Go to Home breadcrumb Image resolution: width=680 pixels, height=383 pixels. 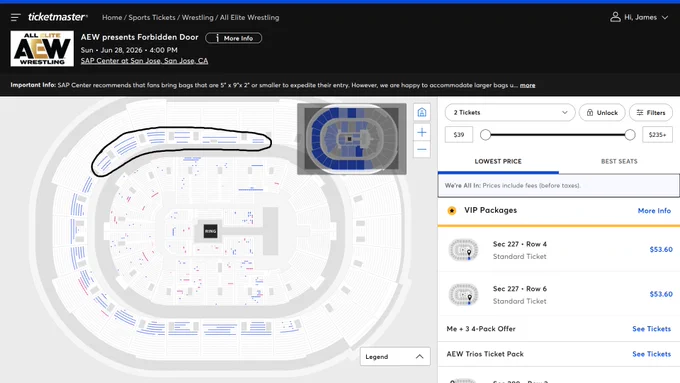click(112, 17)
